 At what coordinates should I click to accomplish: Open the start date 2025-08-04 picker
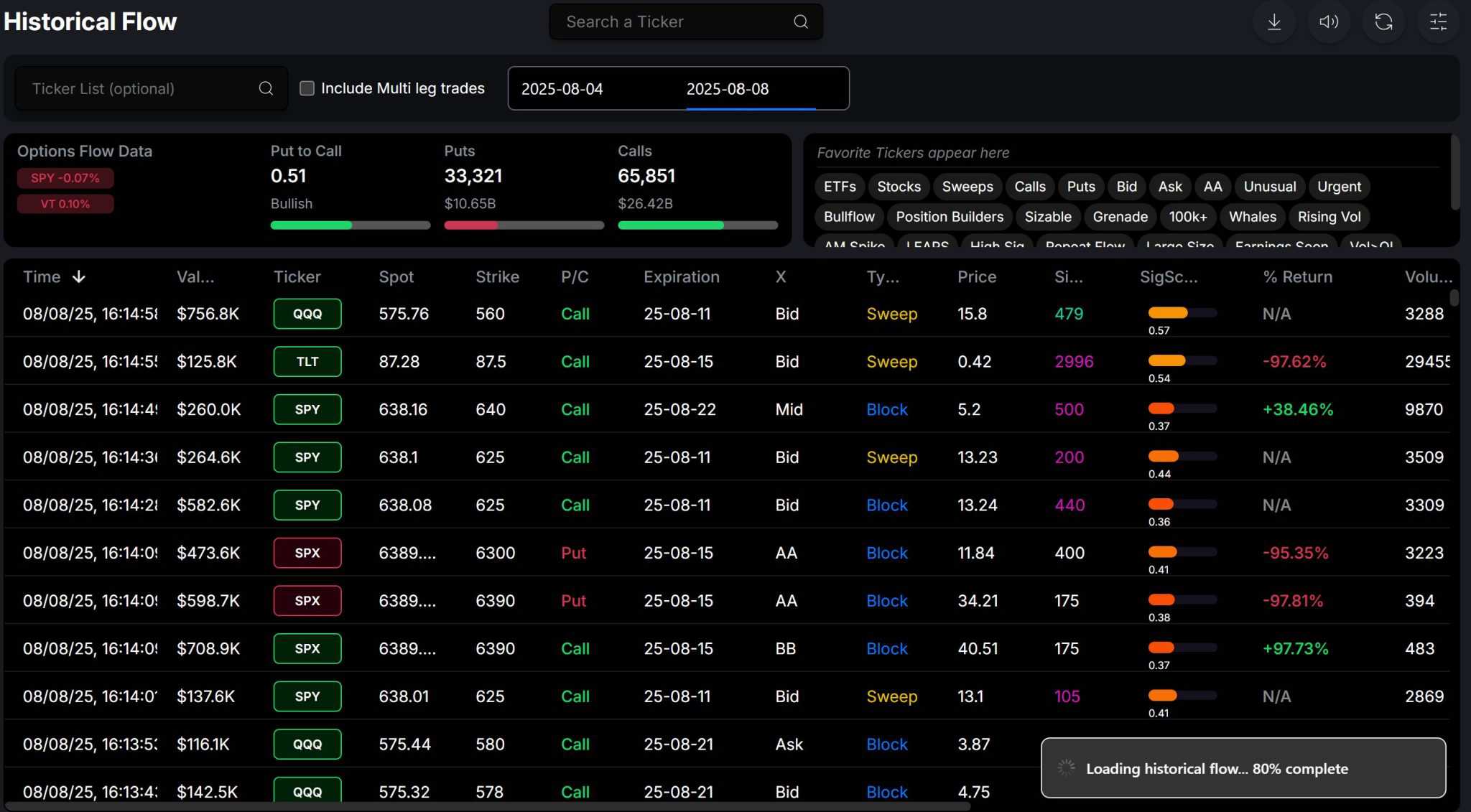562,89
